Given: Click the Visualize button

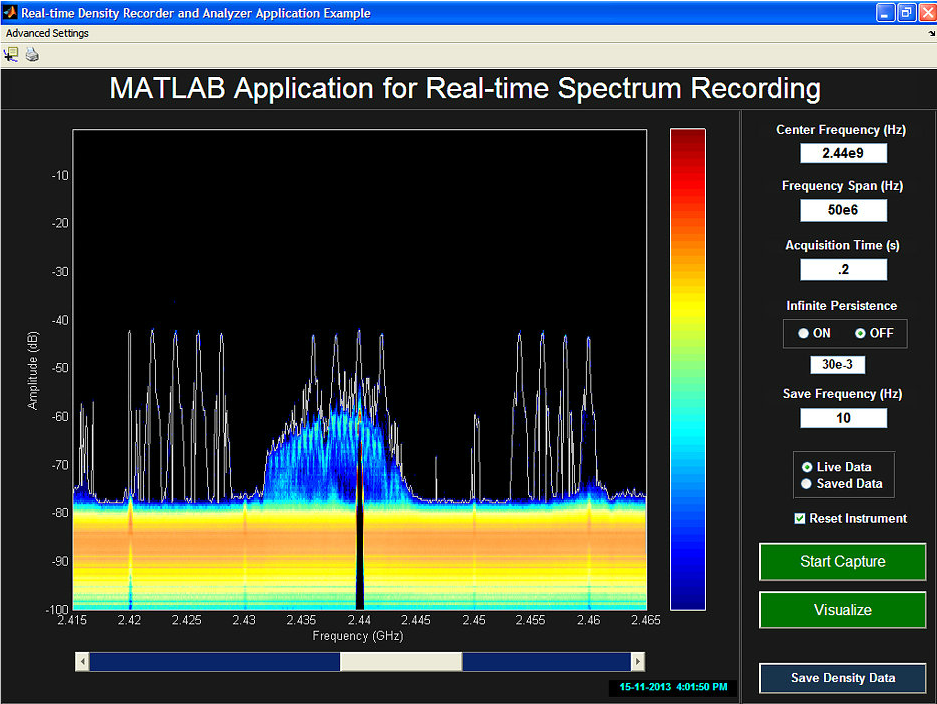Looking at the screenshot, I should 842,610.
